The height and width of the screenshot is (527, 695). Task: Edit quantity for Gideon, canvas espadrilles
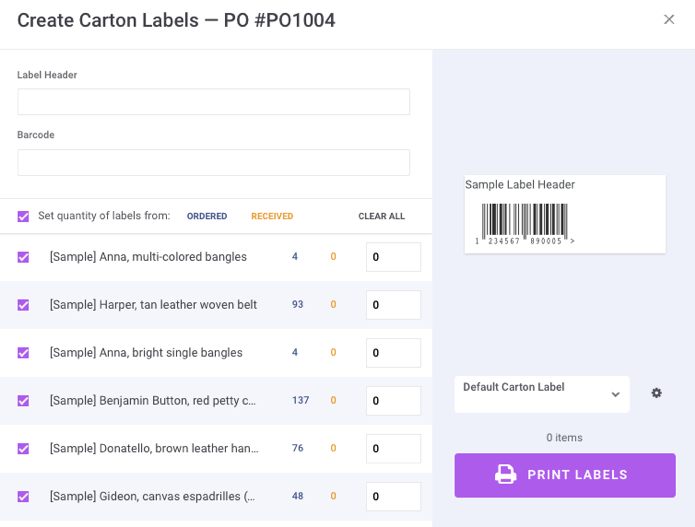click(x=393, y=496)
